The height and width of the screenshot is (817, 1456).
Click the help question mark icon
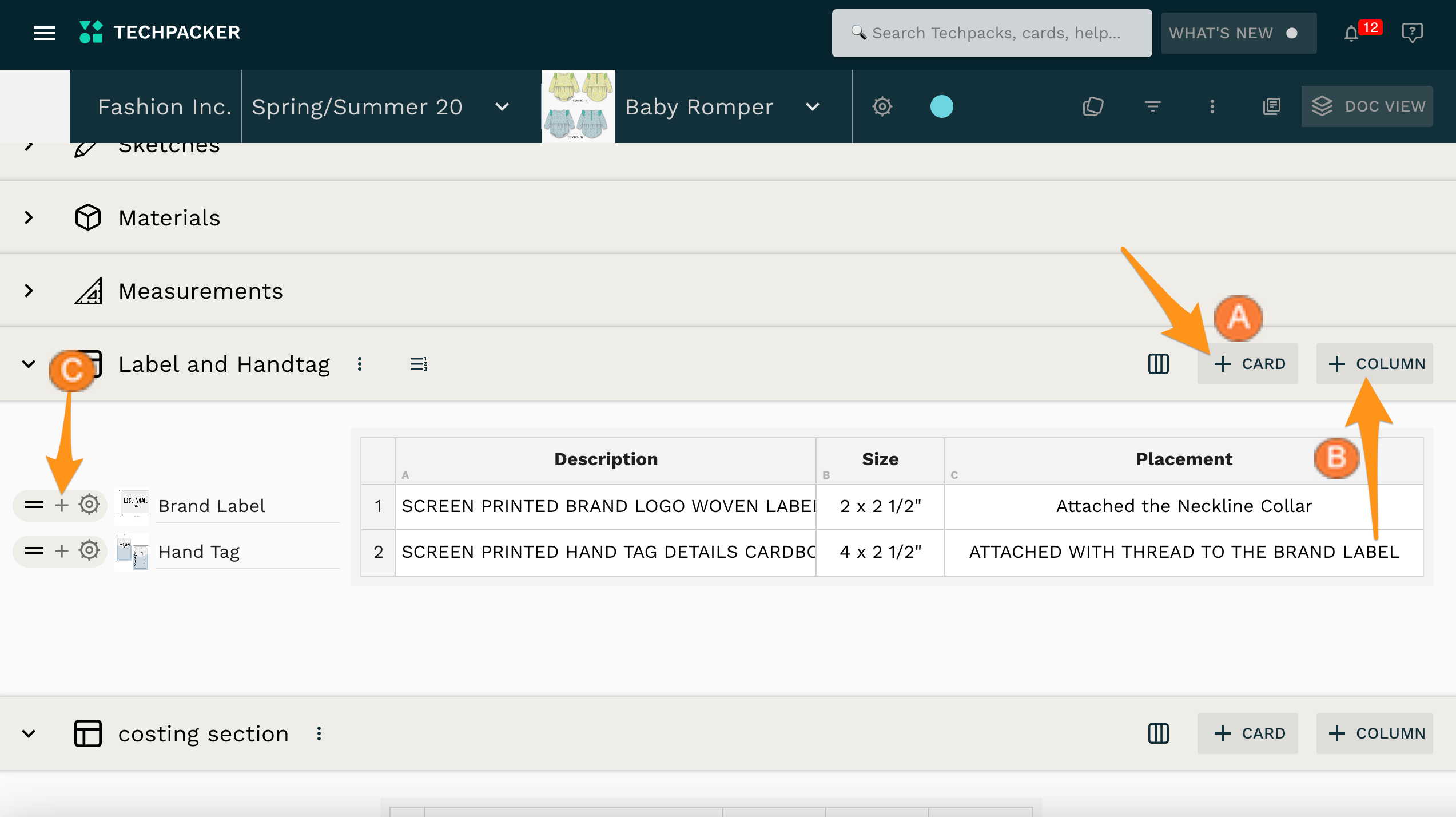[x=1413, y=33]
